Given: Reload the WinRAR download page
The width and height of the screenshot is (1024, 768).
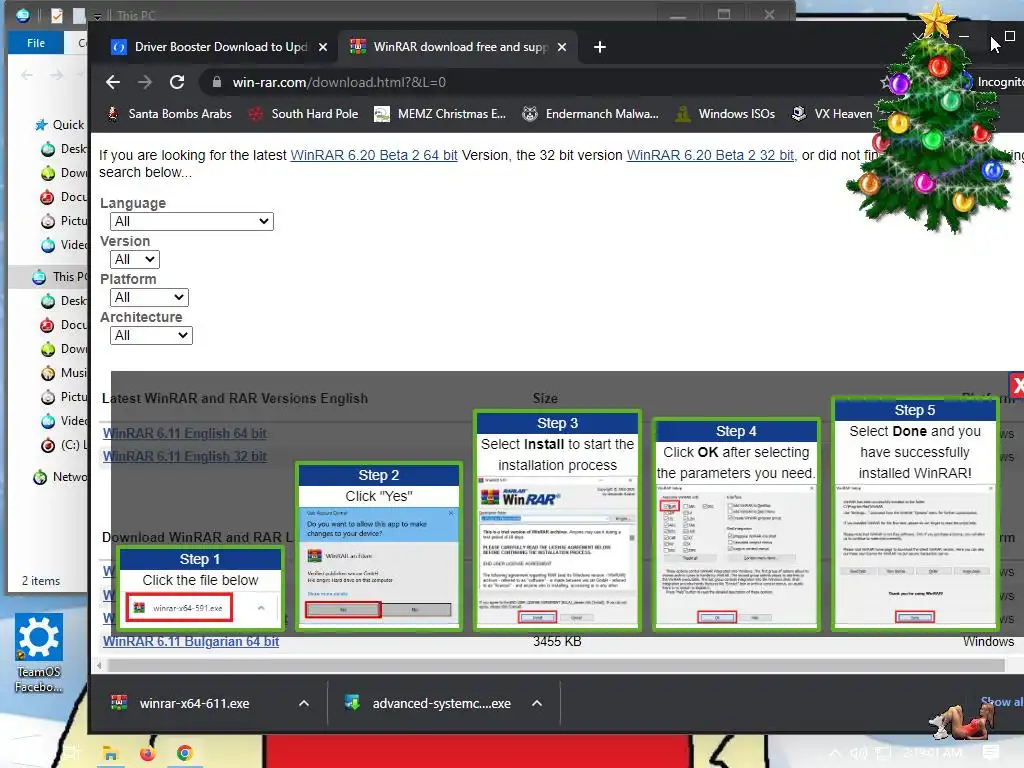Looking at the screenshot, I should 177,82.
